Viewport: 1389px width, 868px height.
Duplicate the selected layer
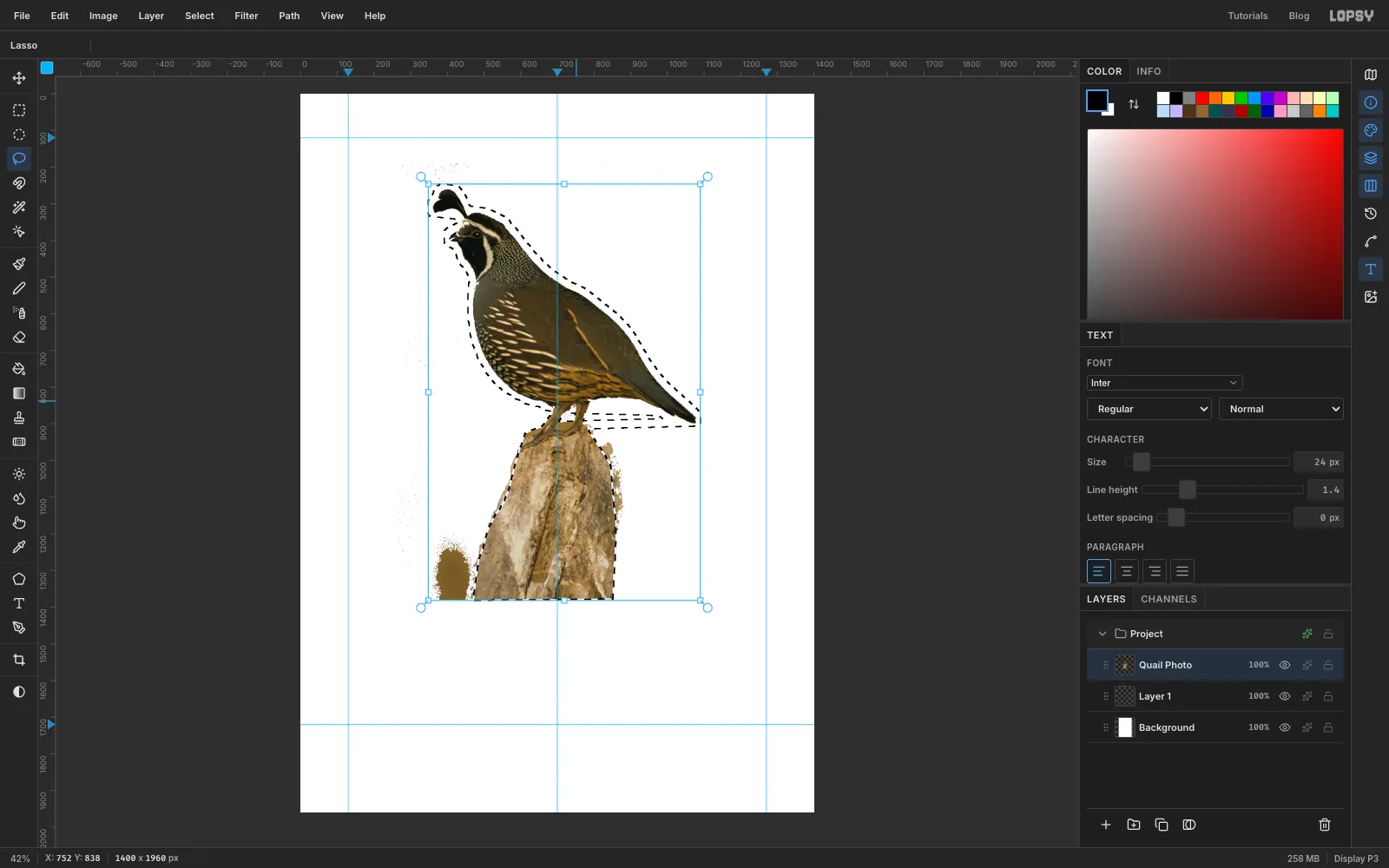[x=1162, y=825]
